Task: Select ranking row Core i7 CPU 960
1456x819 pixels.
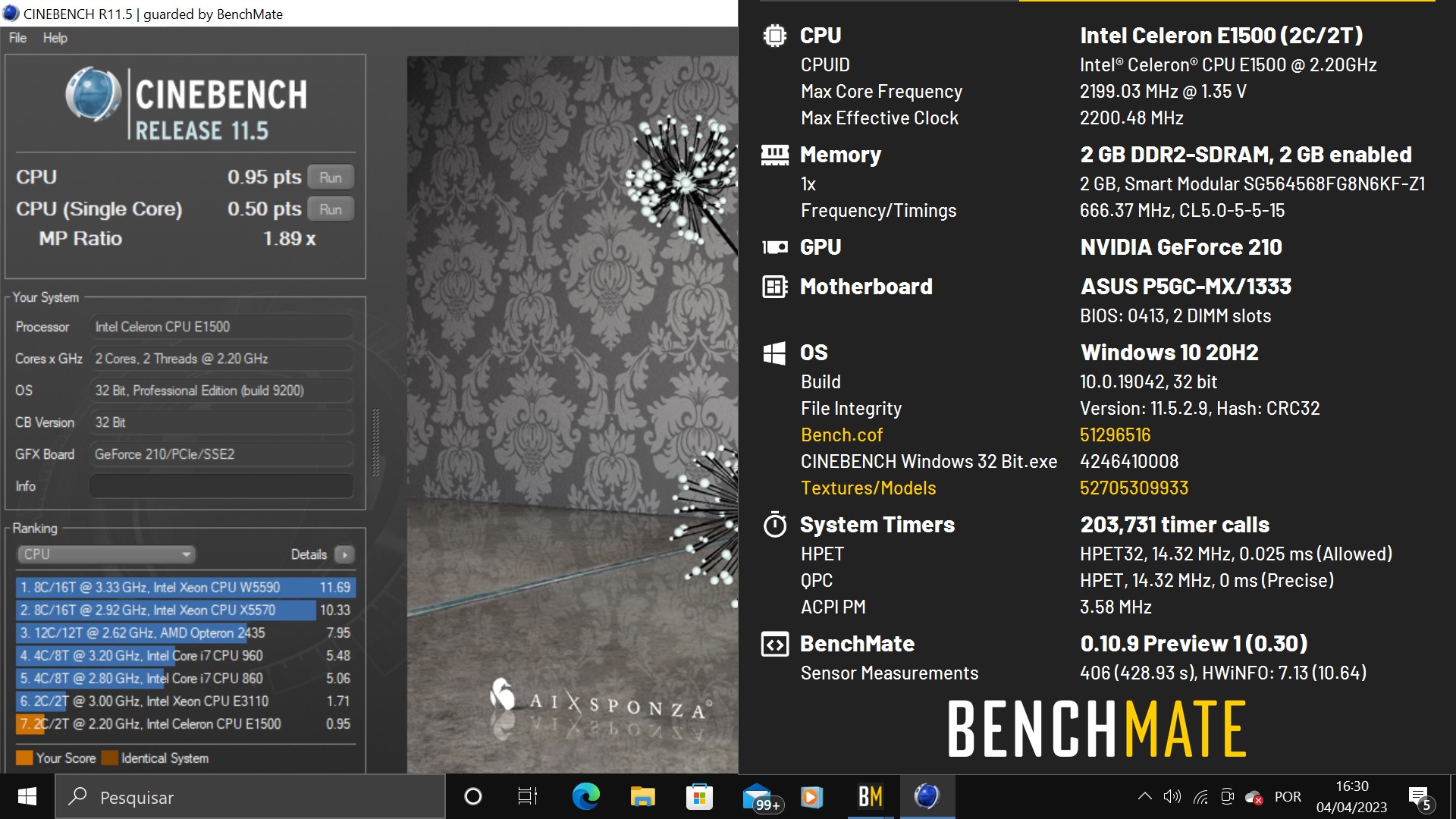Action: point(185,655)
